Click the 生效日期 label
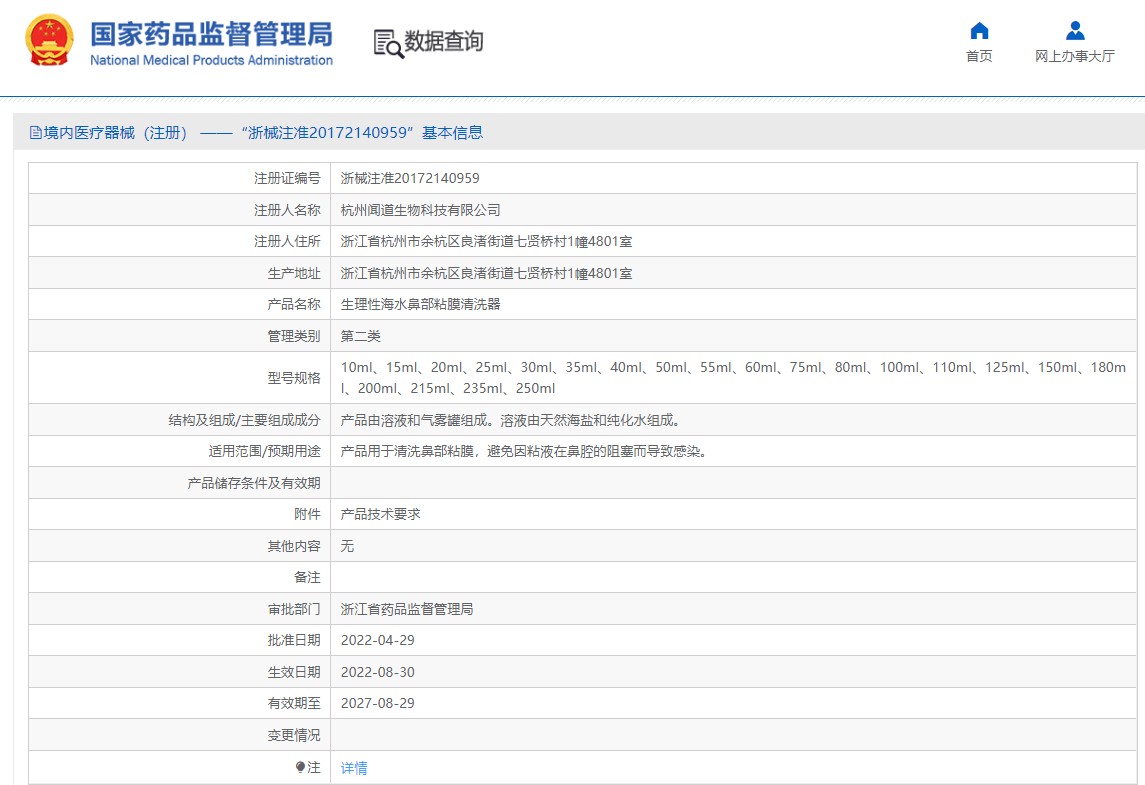Viewport: 1145px width, 785px height. pos(294,672)
